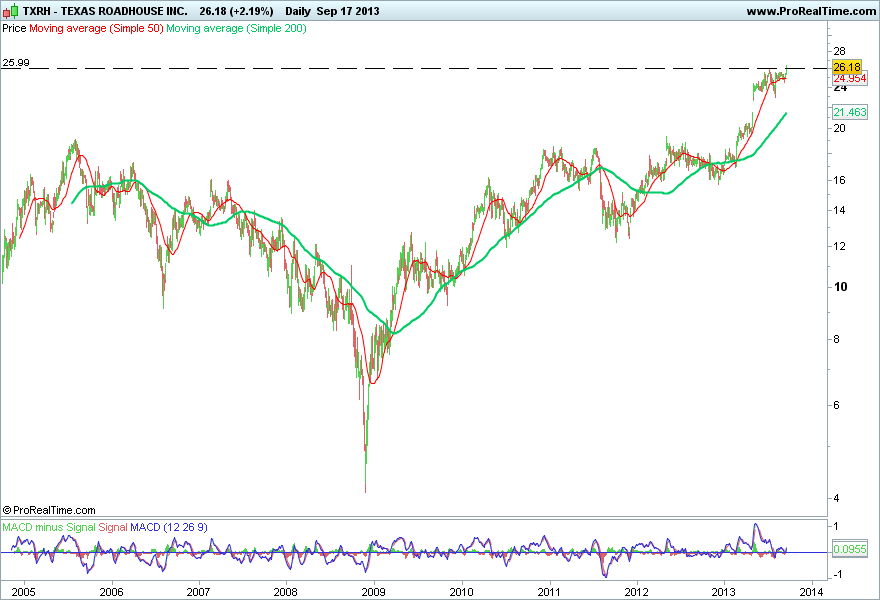Click the 2007 year label on time axis
This screenshot has height=600, width=880.
[x=198, y=592]
